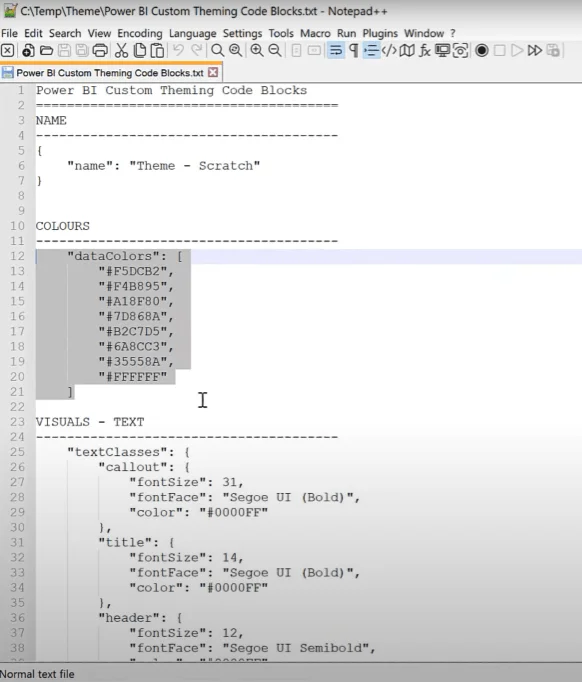
Task: Open the Encoding menu
Action: point(140,33)
